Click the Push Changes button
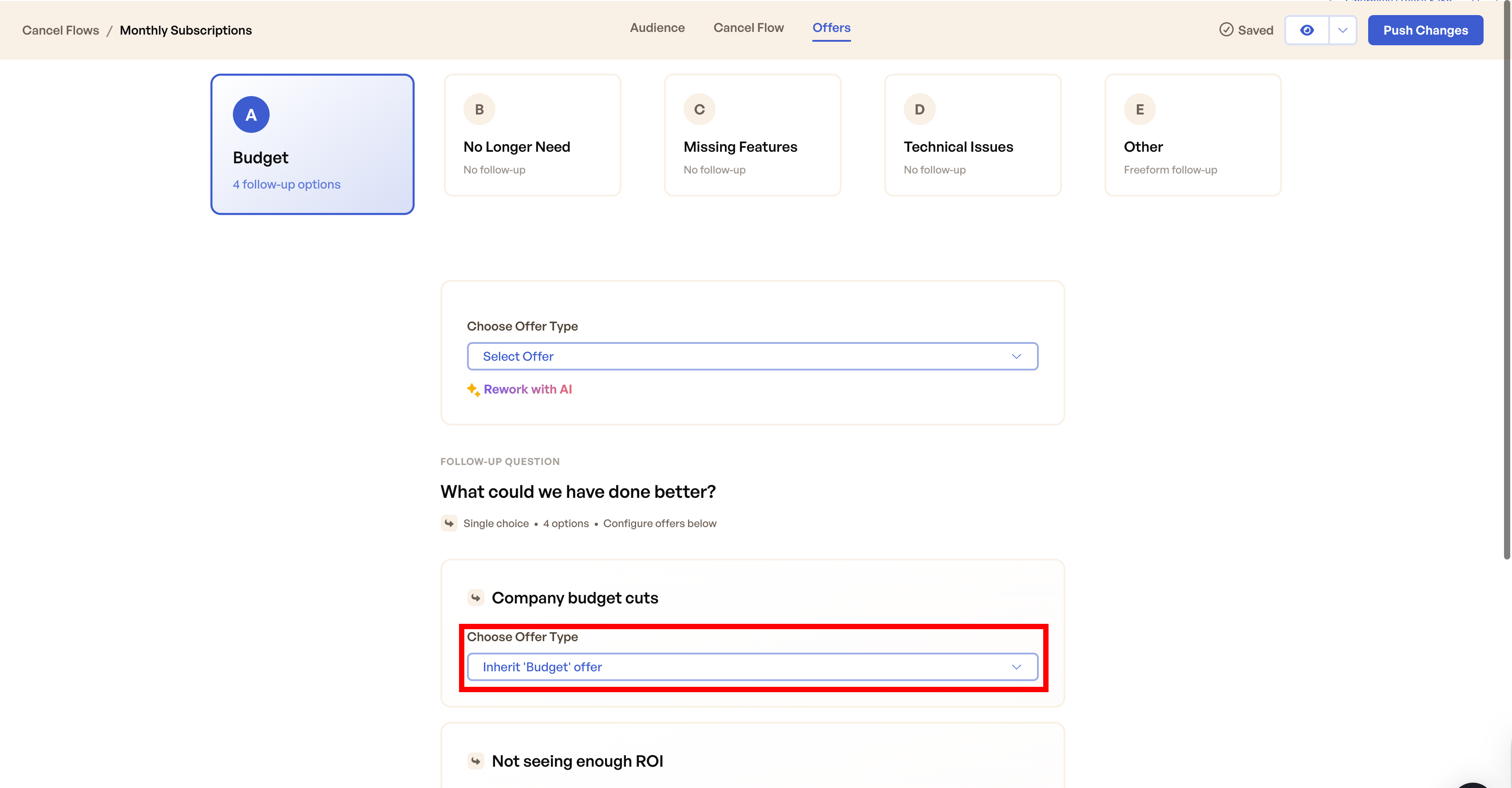1512x788 pixels. pyautogui.click(x=1425, y=30)
